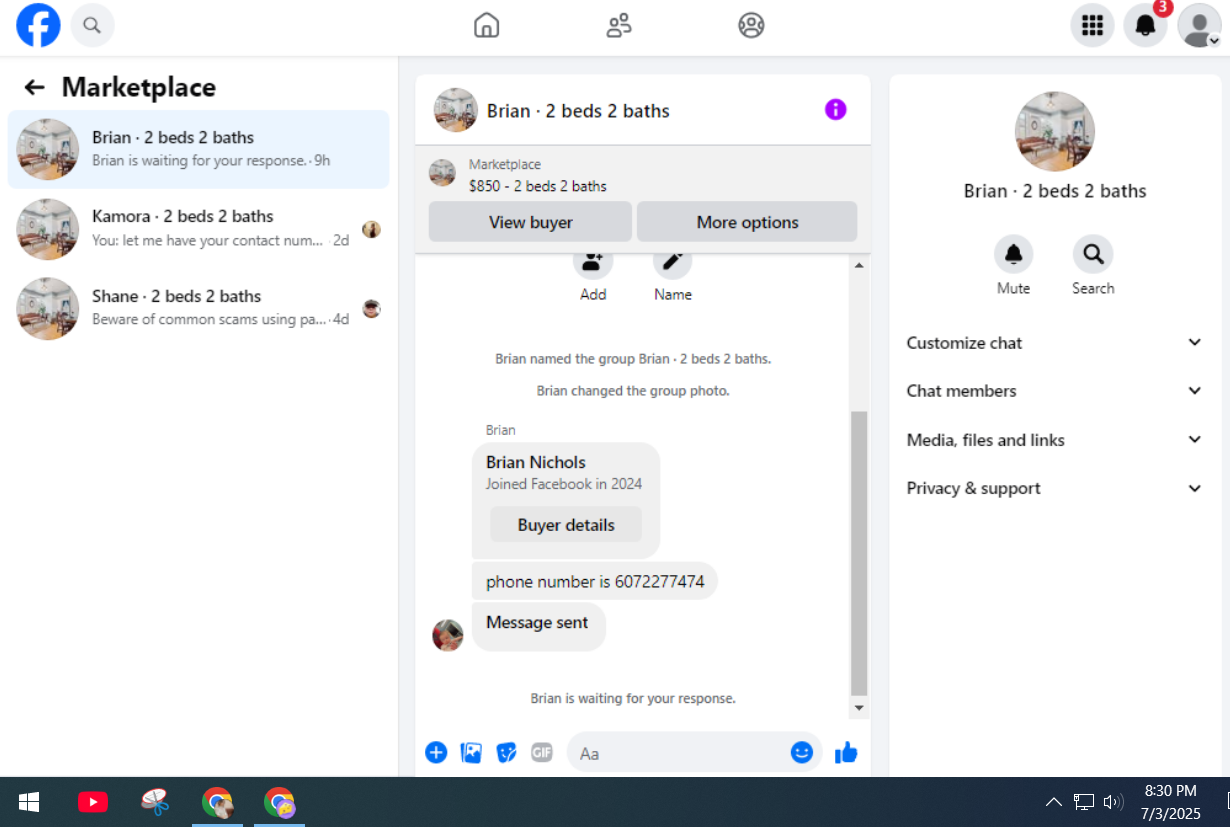Open the notifications bell with 3 alerts
Screen dimensions: 1230x827
coord(1146,25)
